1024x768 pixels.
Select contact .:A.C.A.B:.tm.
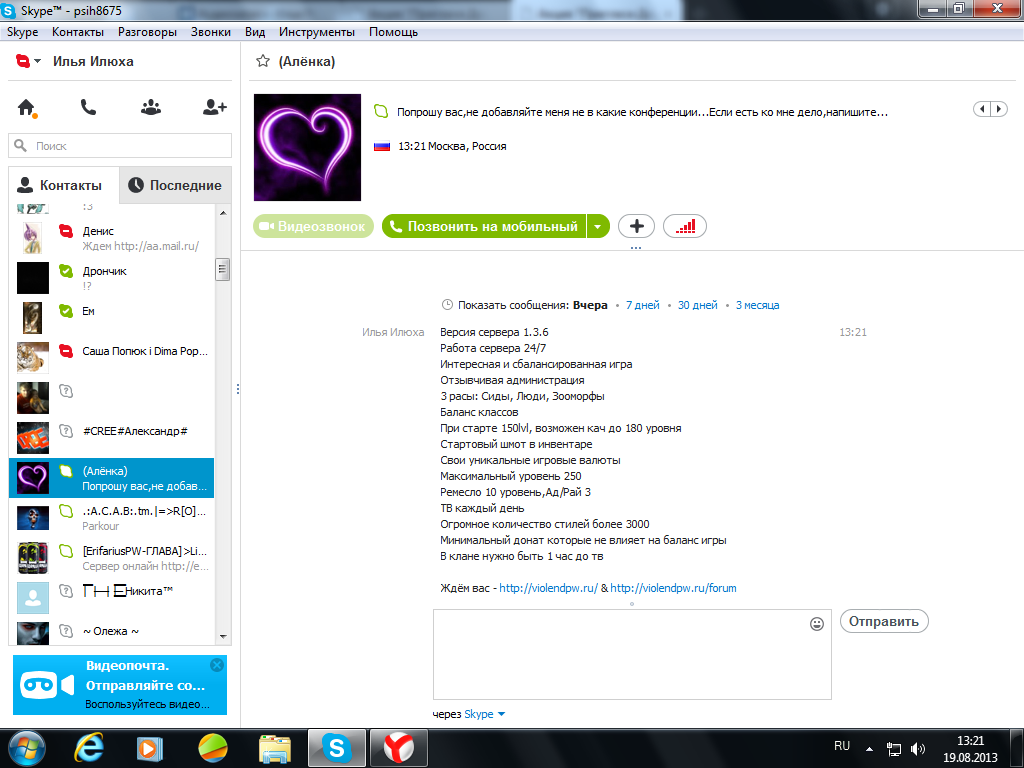[112, 517]
